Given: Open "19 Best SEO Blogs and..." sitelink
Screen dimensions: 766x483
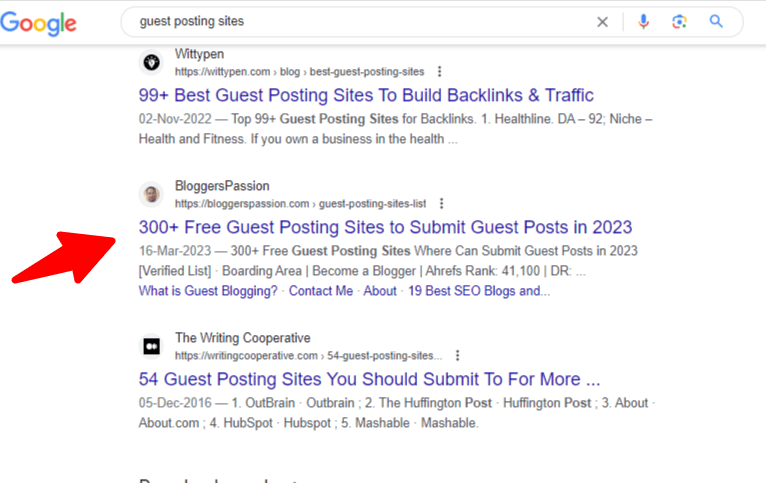Looking at the screenshot, I should (479, 291).
